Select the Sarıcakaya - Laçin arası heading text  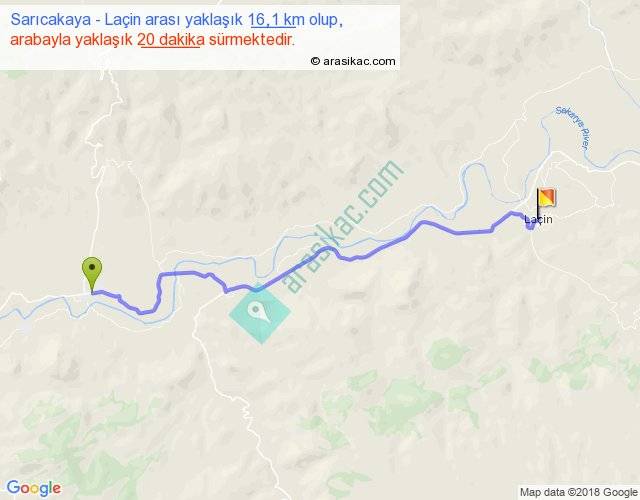(x=126, y=20)
